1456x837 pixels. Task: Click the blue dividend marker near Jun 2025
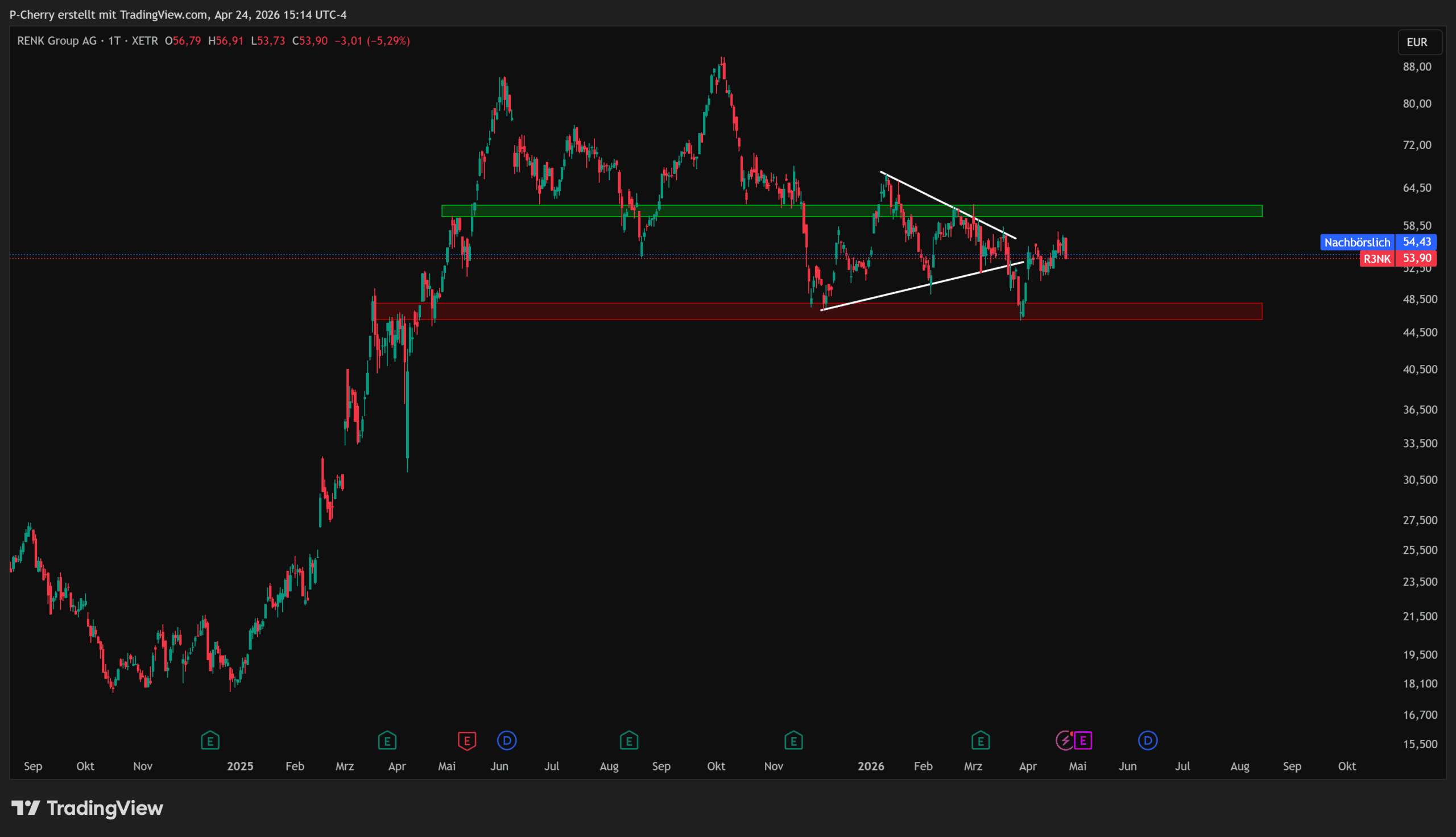[506, 740]
